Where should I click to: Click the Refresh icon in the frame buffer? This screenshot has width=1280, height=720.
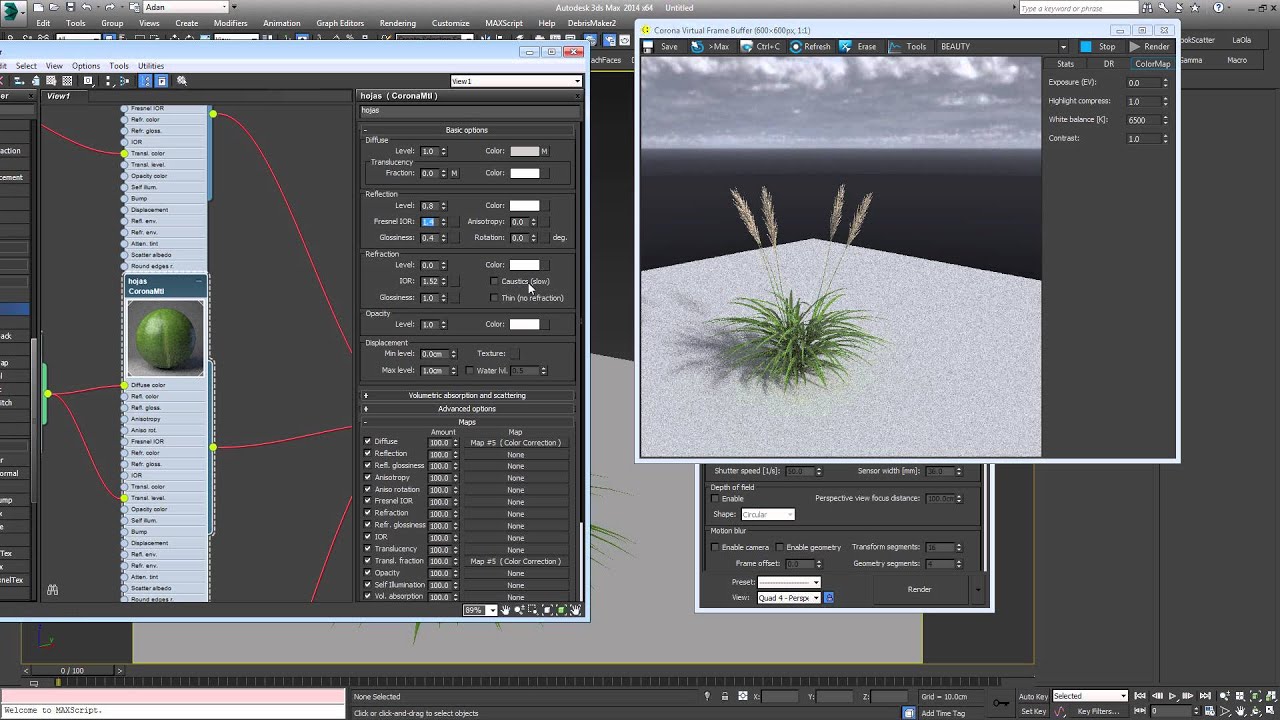point(796,46)
